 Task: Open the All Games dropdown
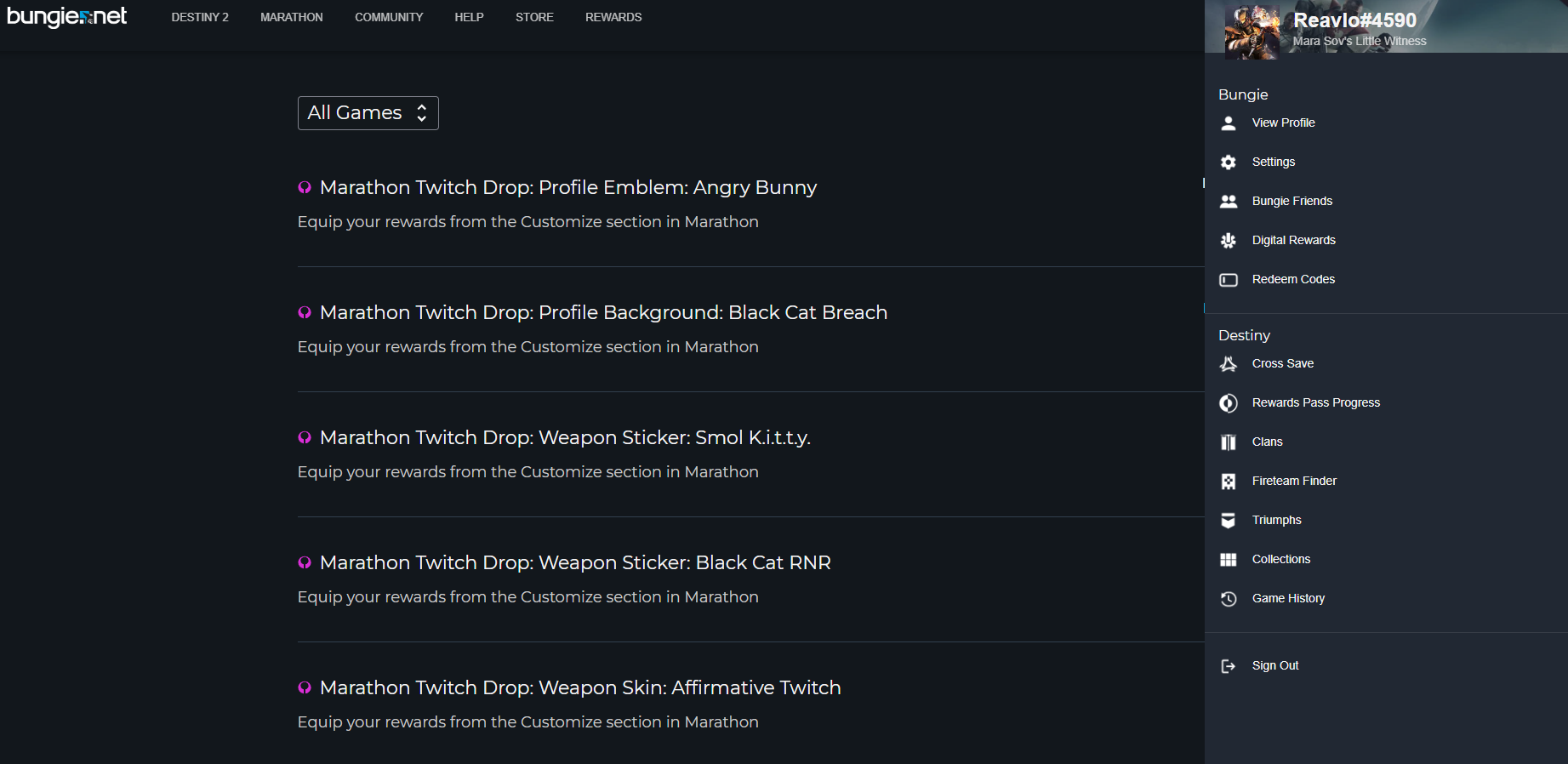tap(368, 113)
